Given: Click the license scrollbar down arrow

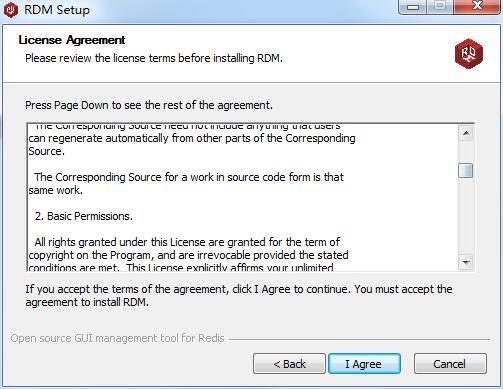Looking at the screenshot, I should [466, 262].
